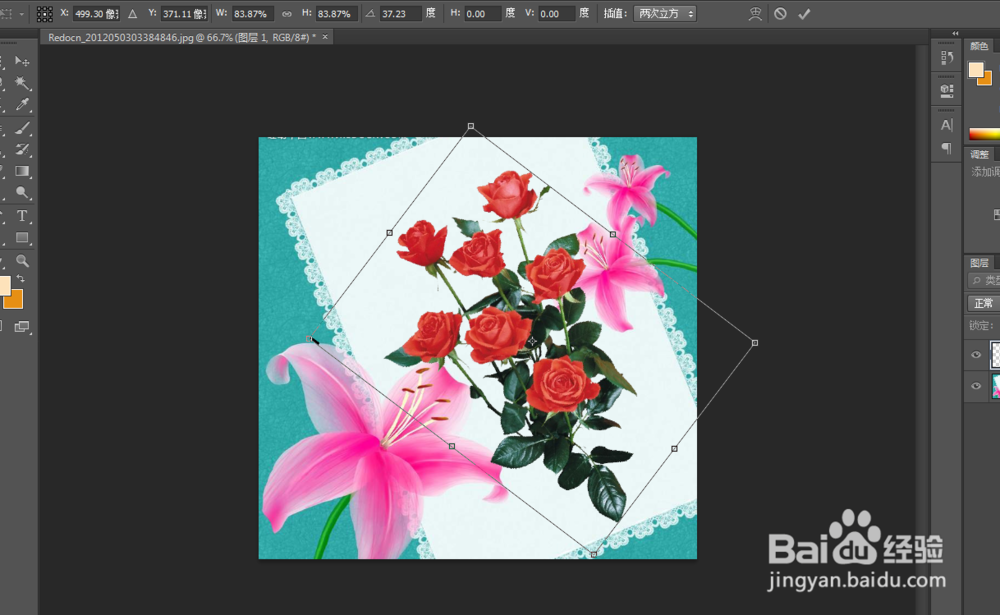
Task: Select the Zoom tool
Action: pyautogui.click(x=22, y=260)
